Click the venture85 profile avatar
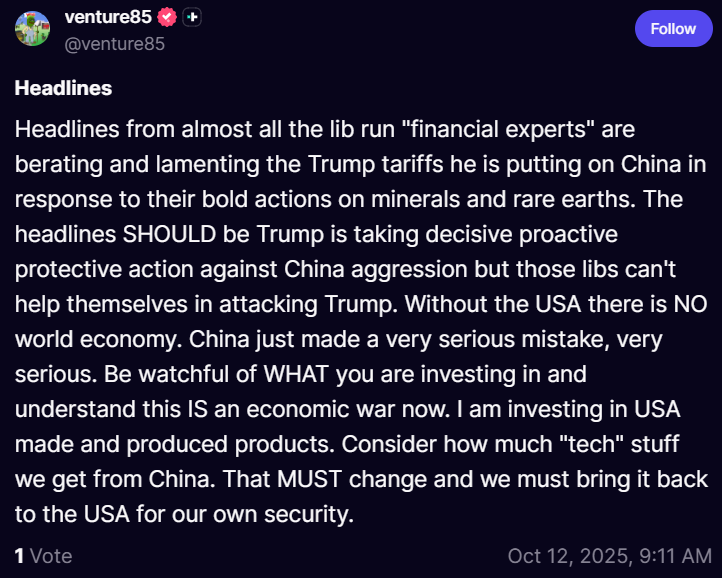The image size is (722, 578). [x=31, y=29]
